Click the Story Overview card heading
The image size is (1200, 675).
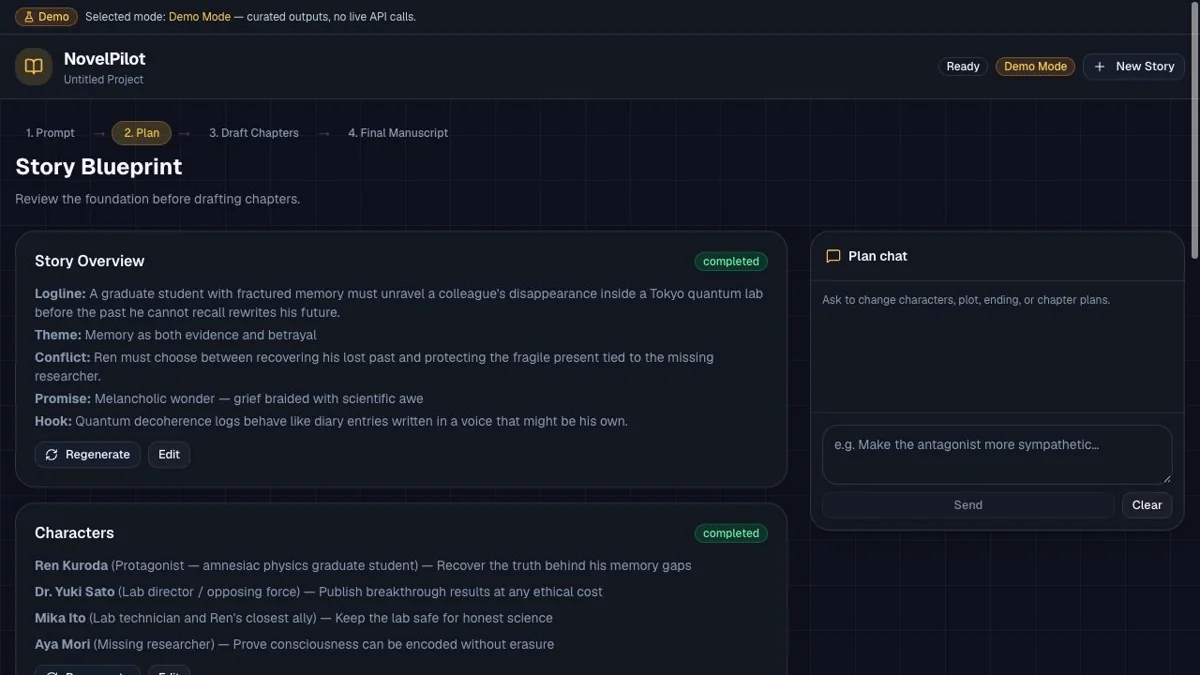click(x=90, y=261)
